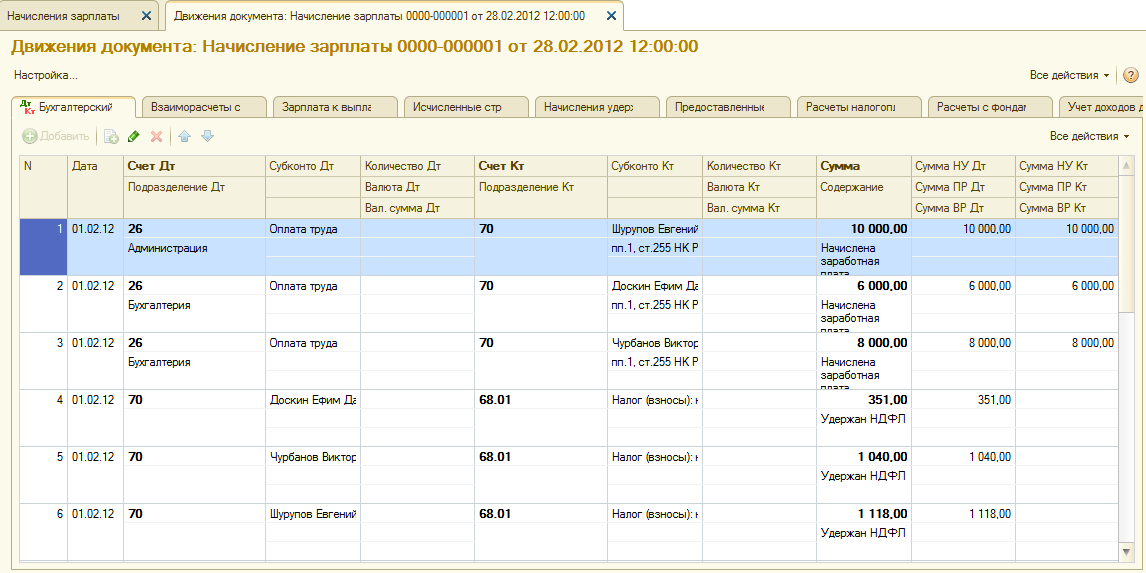Image resolution: width=1146 pixels, height=573 pixels.
Task: Click the row number 1 cell
Action: [43, 247]
